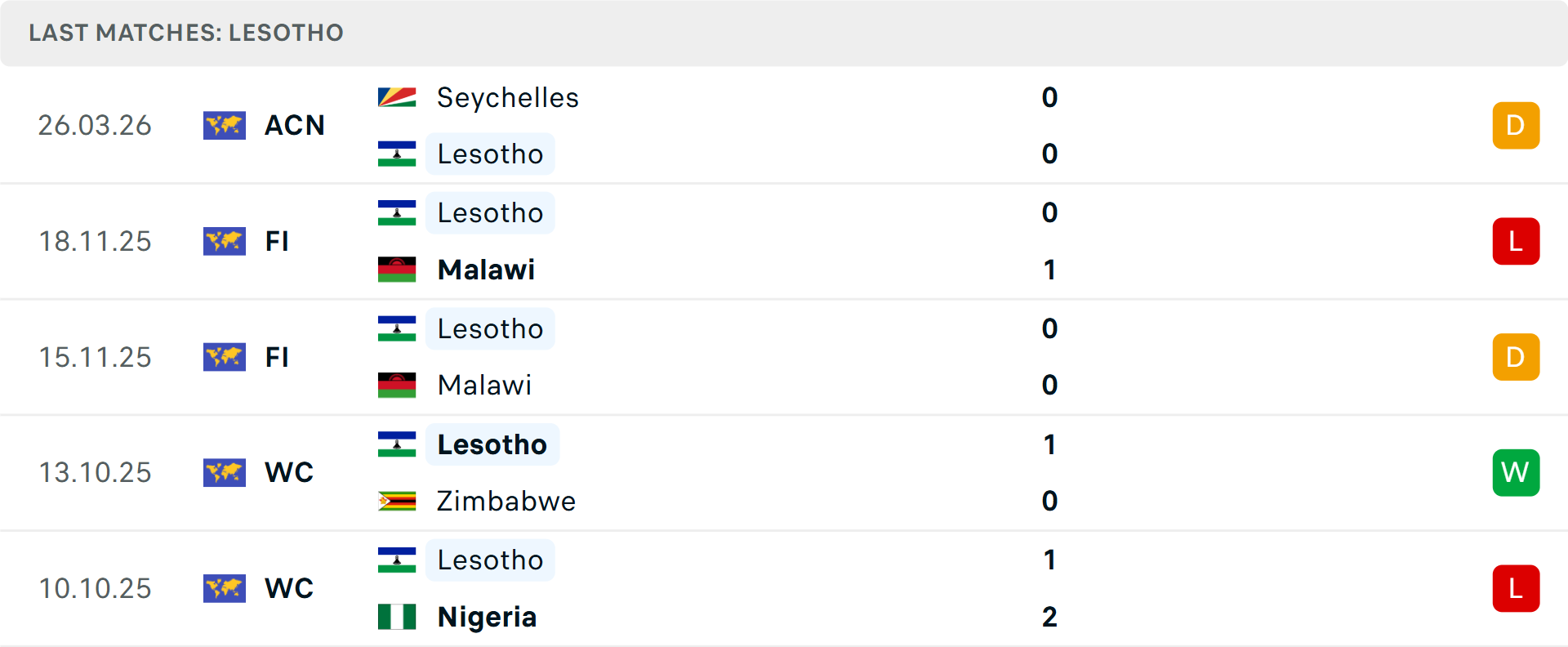Click the Zimbabwe flag icon
Viewport: 1568px width, 647px height.
(397, 501)
